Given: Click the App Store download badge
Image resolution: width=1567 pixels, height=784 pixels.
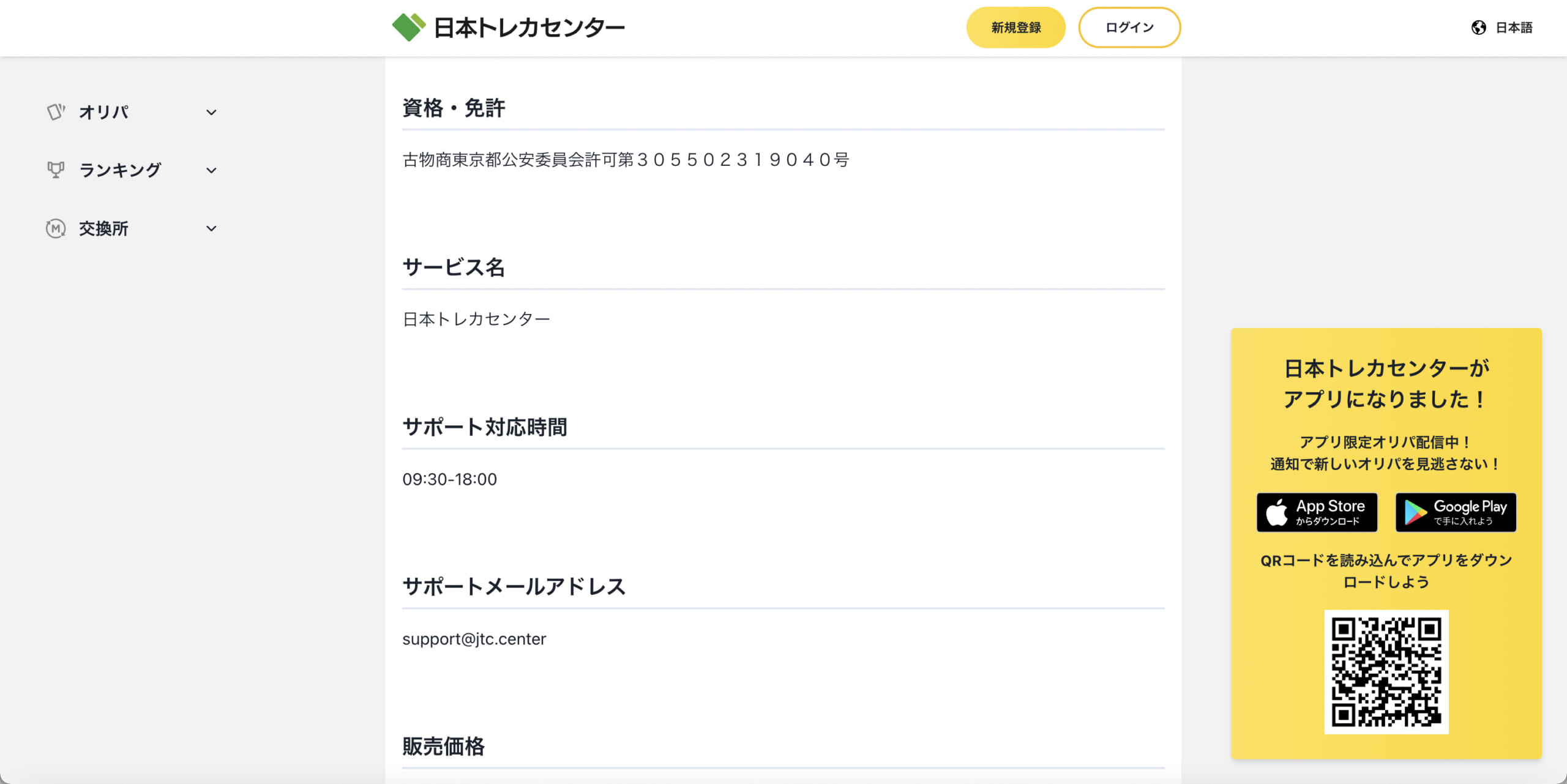Looking at the screenshot, I should click(1317, 512).
